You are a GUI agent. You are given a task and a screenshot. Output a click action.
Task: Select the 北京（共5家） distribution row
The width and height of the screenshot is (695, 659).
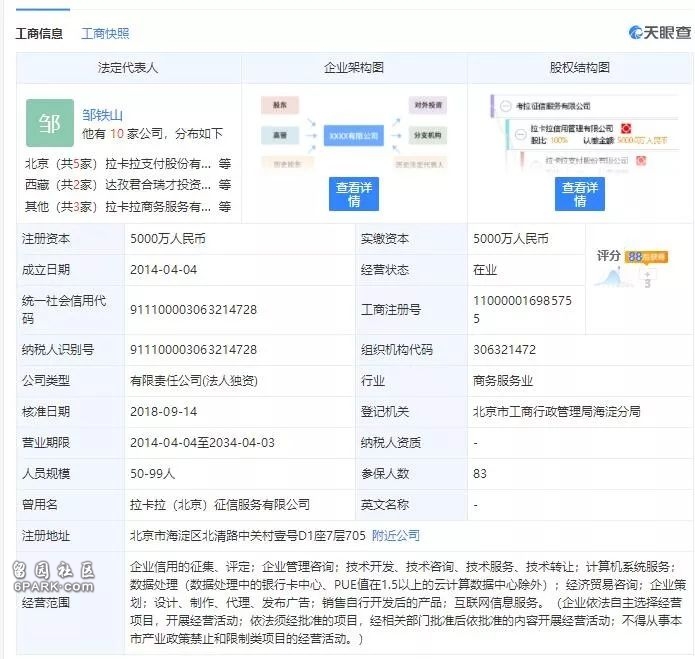pos(128,164)
